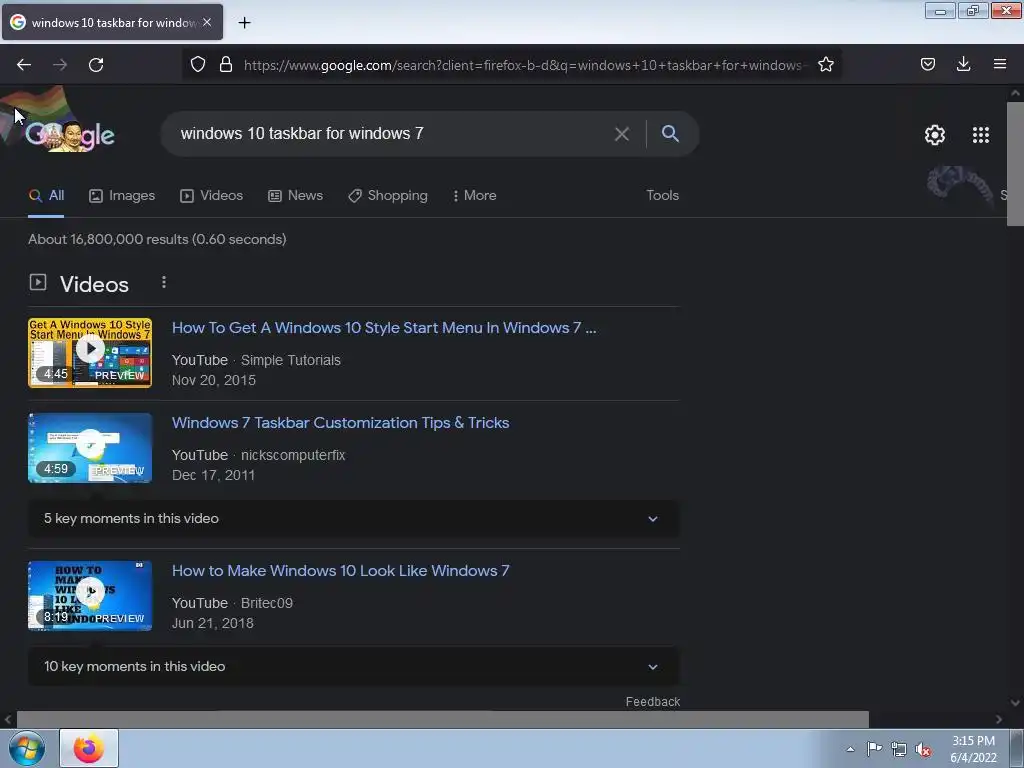Click the 'Jun 21, 2018' date

[212, 623]
